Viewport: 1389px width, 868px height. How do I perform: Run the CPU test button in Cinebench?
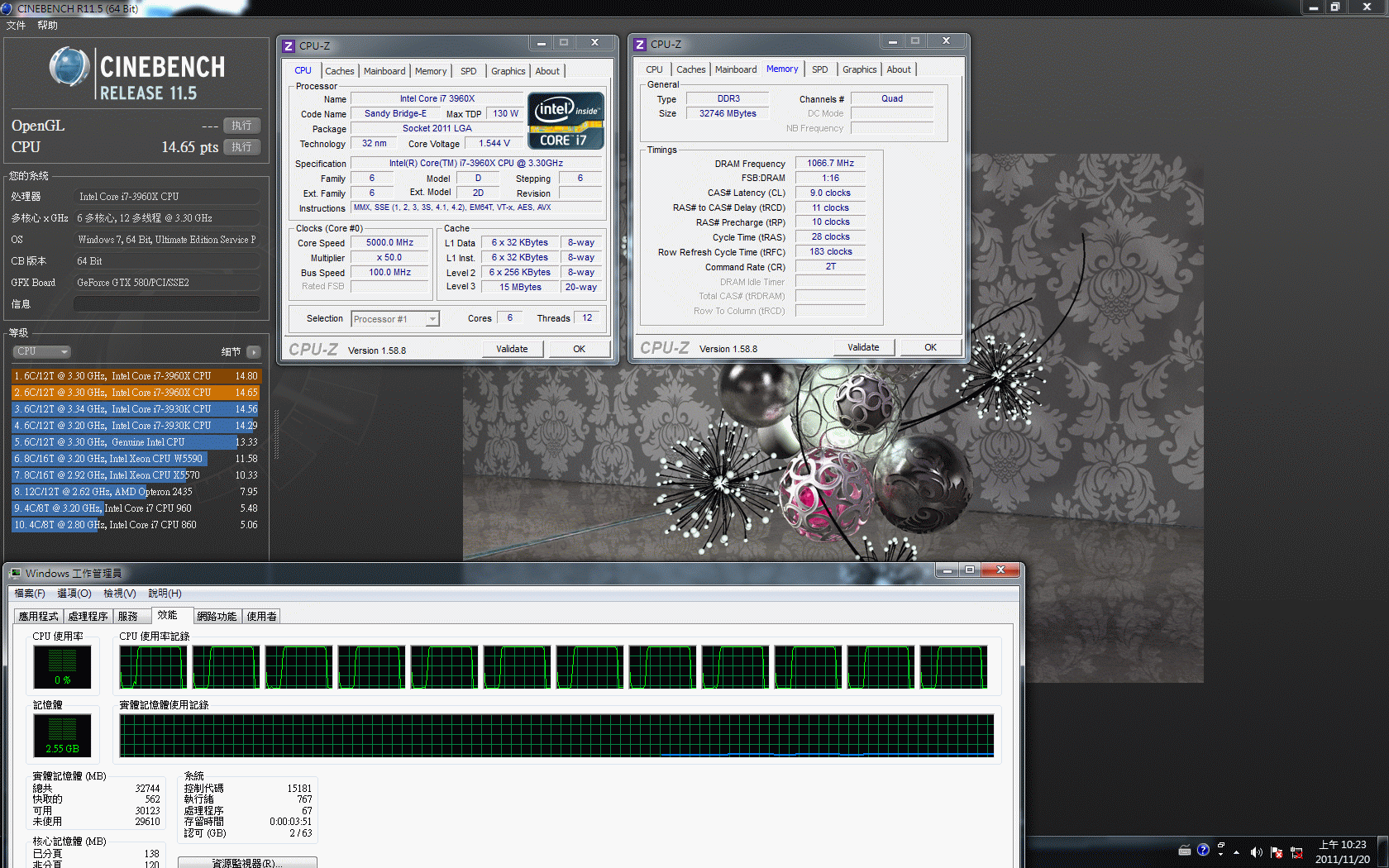241,147
